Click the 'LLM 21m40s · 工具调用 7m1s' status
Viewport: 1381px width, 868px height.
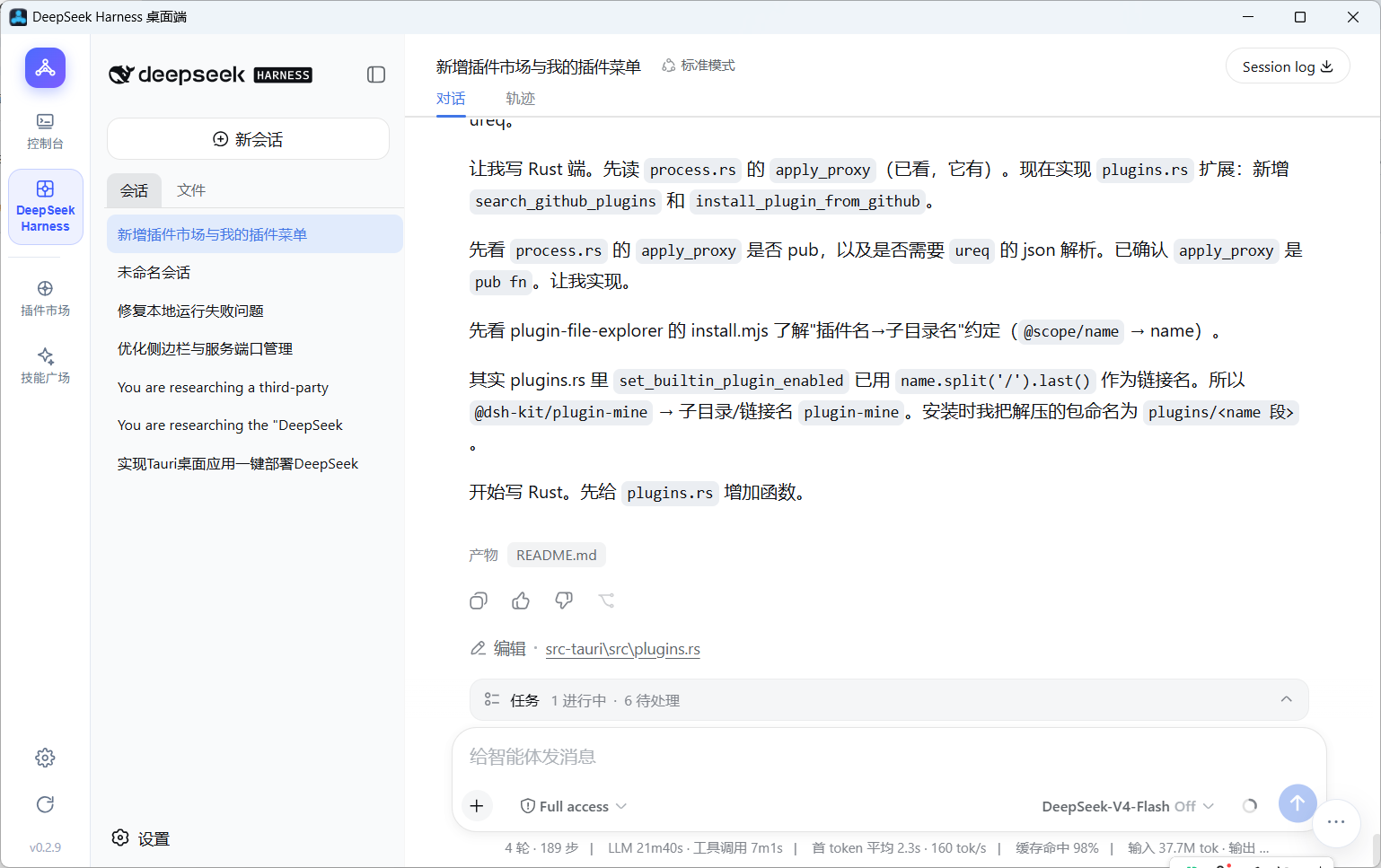tap(695, 848)
